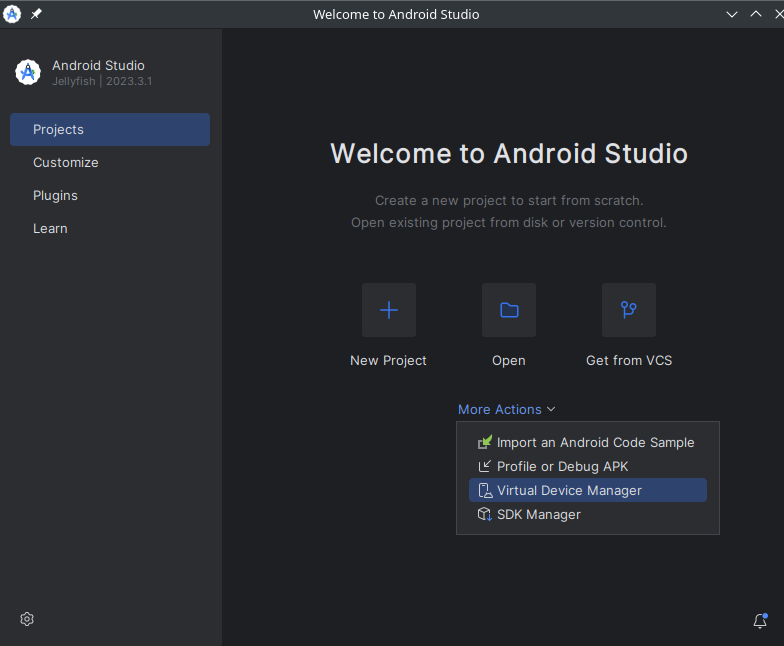Go to the Learn section

click(50, 228)
